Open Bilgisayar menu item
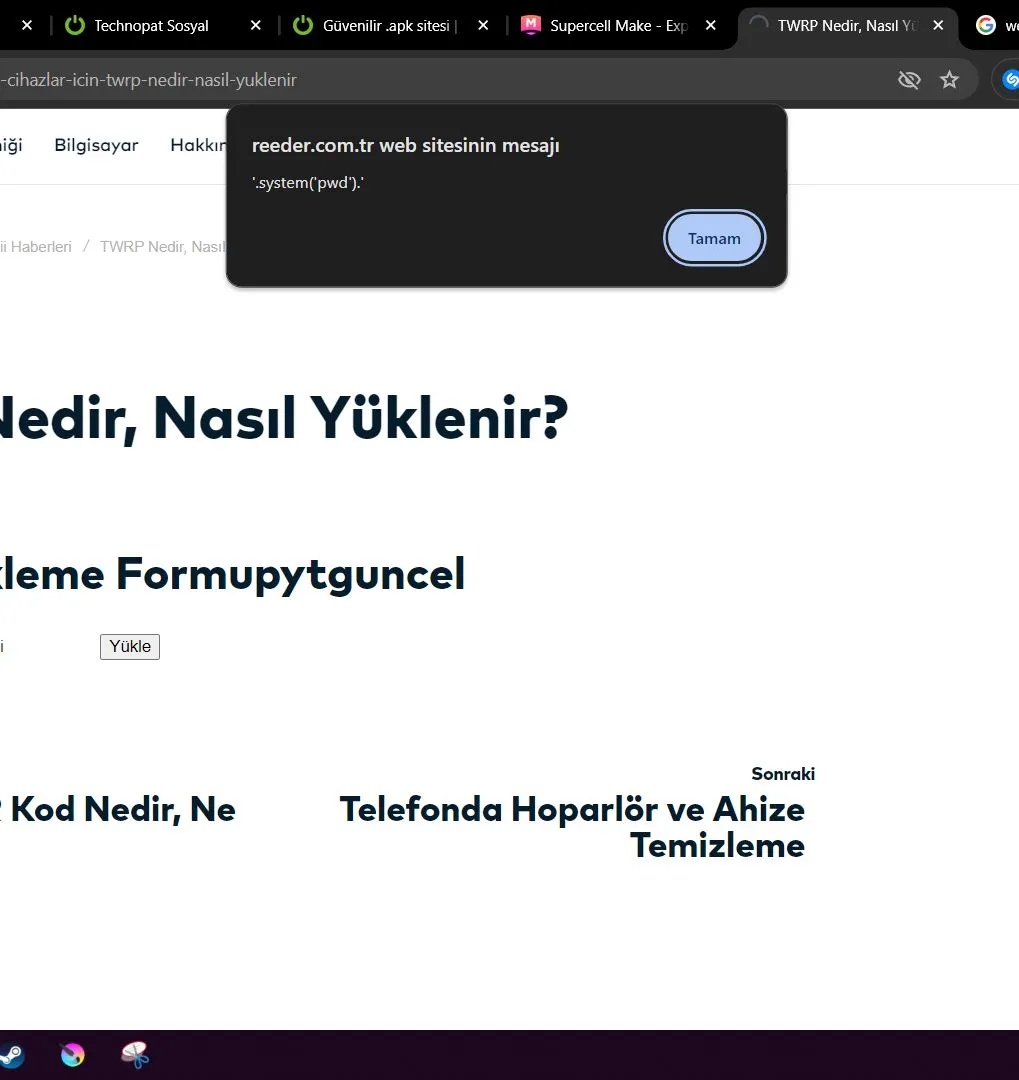Image resolution: width=1019 pixels, height=1080 pixels. [x=96, y=145]
